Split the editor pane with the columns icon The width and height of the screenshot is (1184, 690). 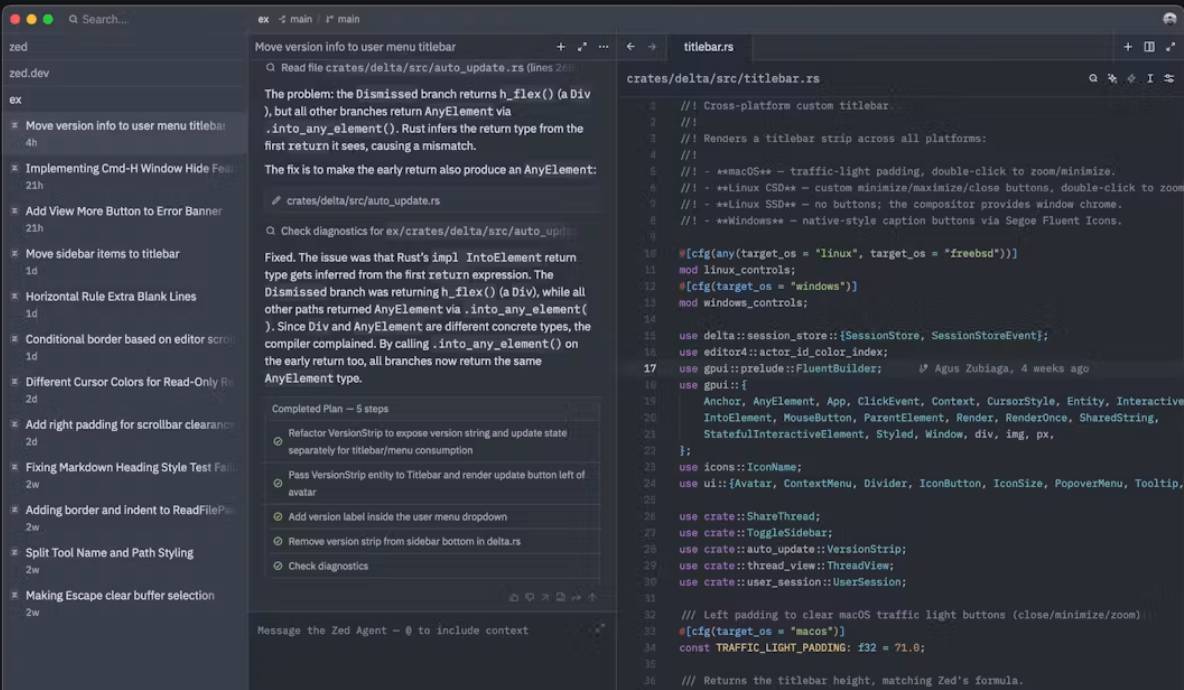1149,47
